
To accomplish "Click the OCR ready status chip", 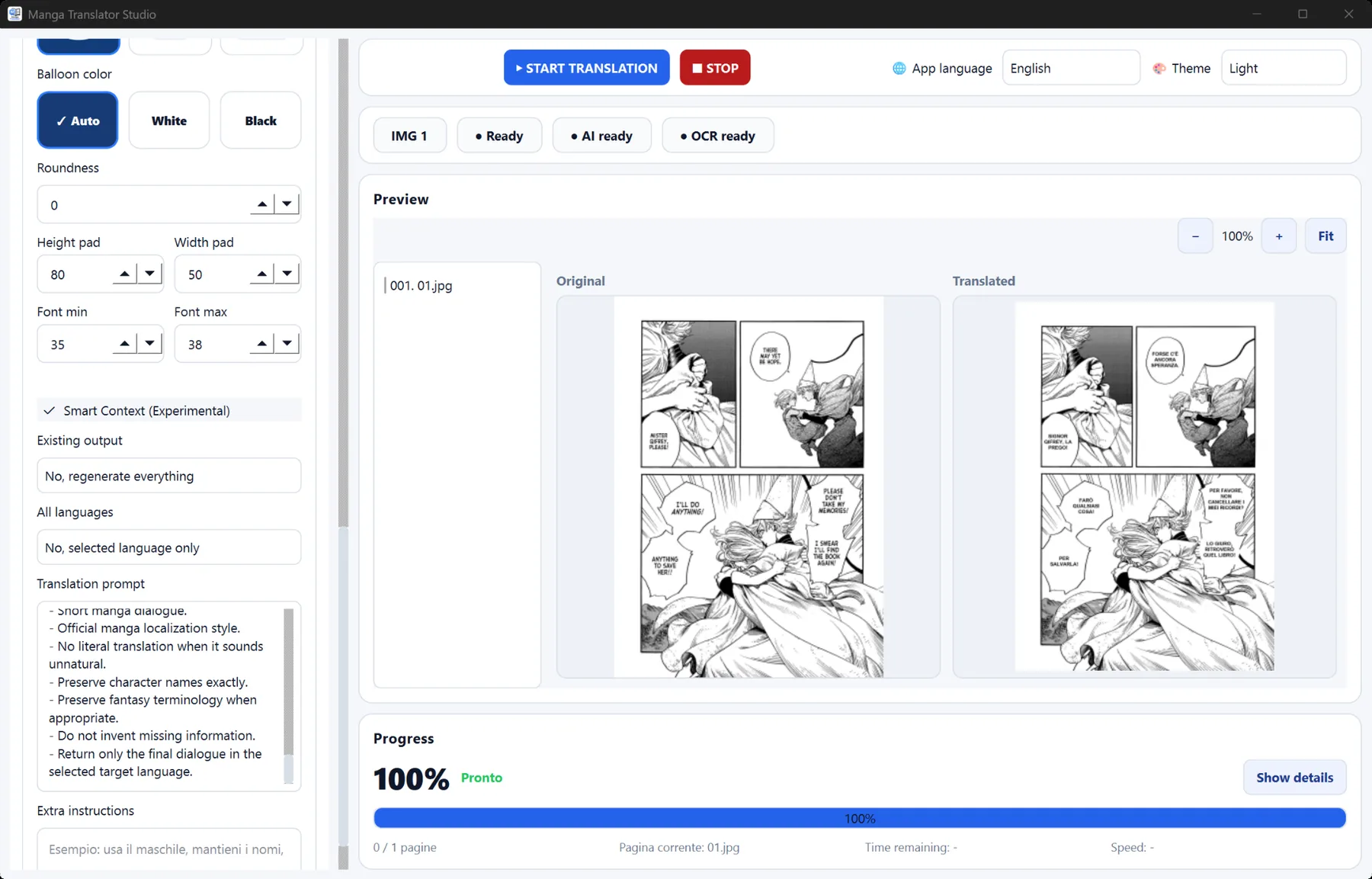I will (x=718, y=136).
